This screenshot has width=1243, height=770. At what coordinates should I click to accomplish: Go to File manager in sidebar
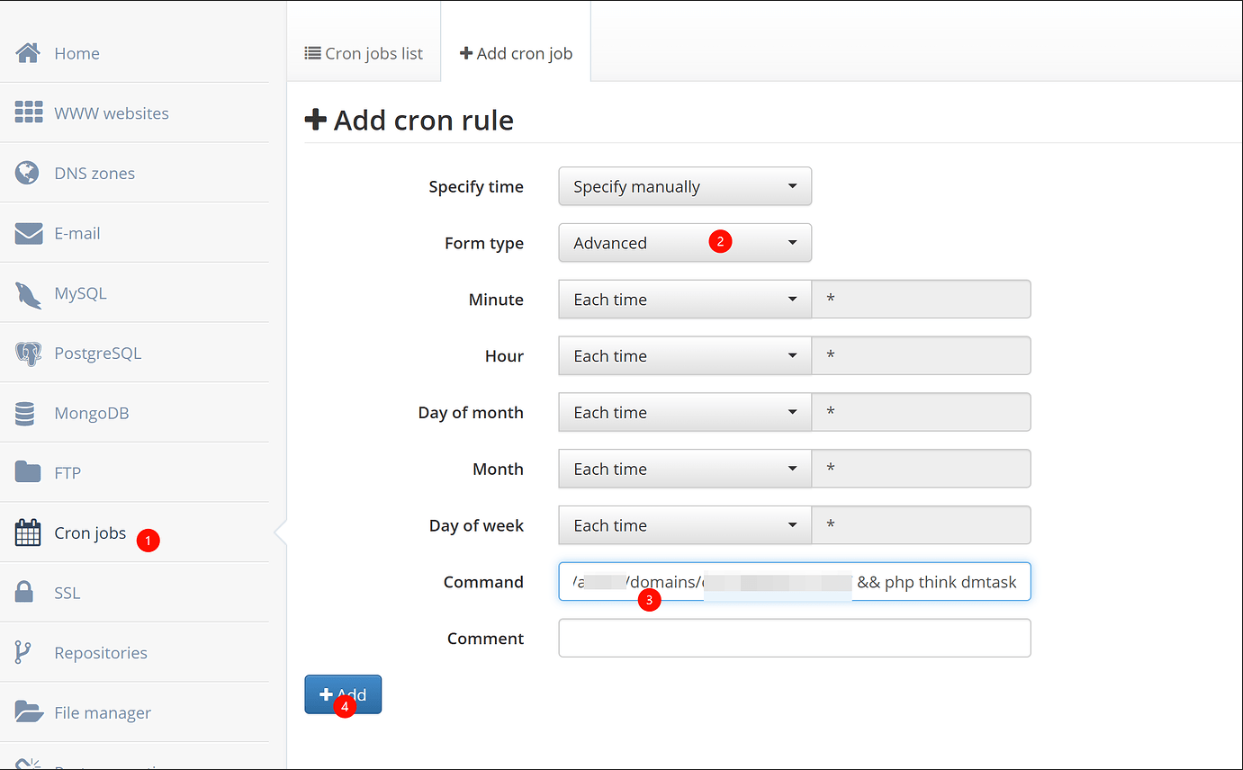tap(102, 712)
